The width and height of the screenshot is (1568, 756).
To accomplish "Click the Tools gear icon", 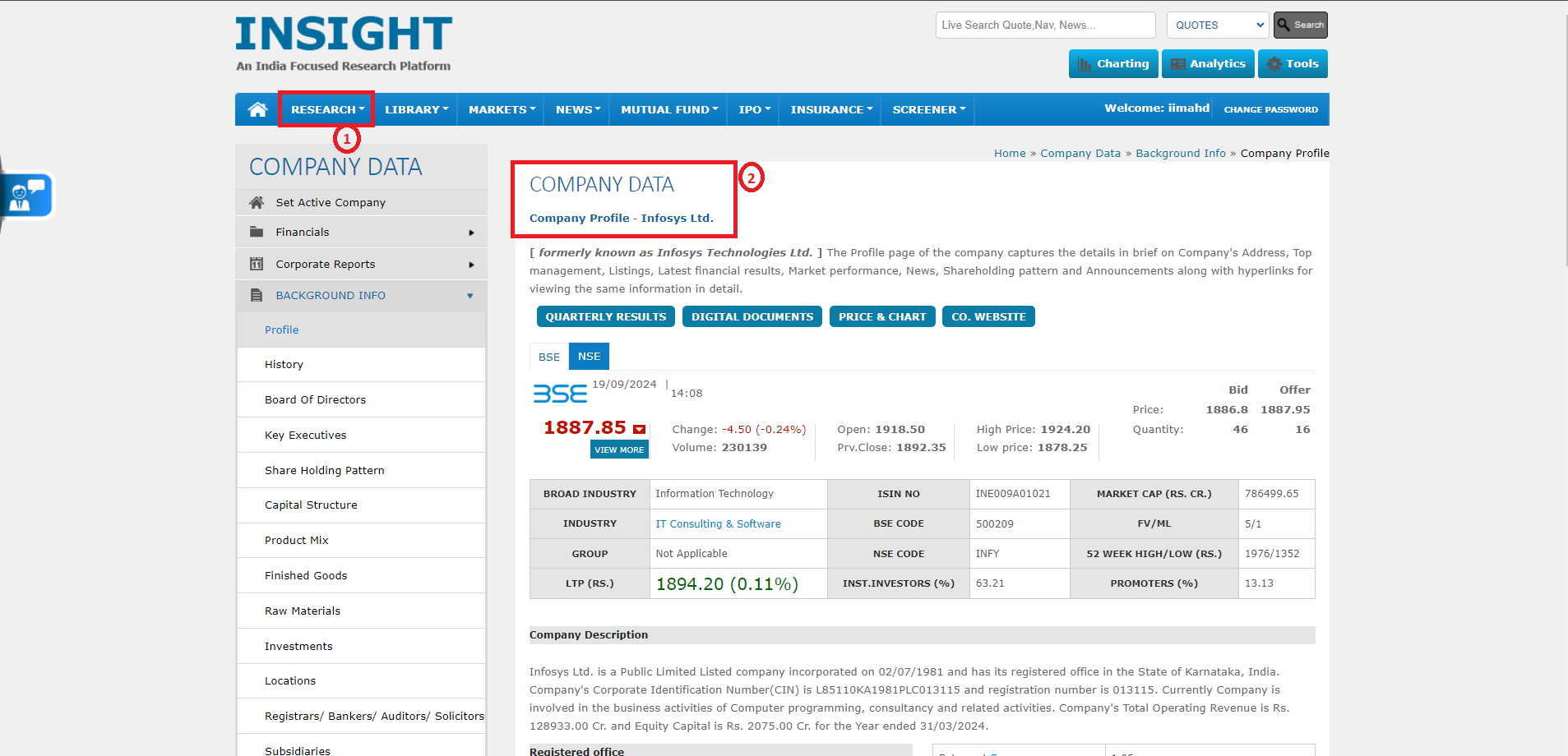I will (1274, 64).
